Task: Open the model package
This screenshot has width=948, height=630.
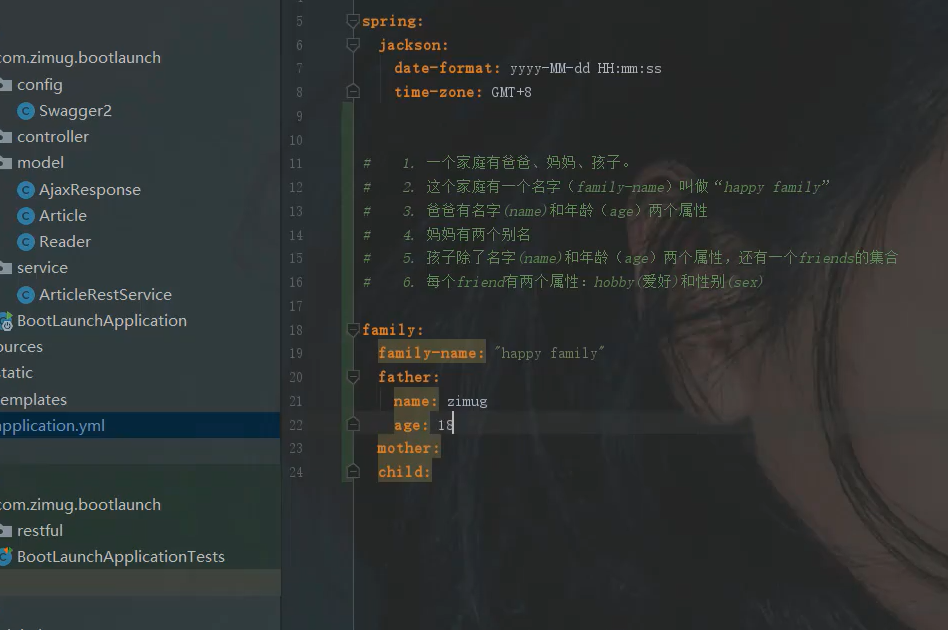Action: (41, 163)
